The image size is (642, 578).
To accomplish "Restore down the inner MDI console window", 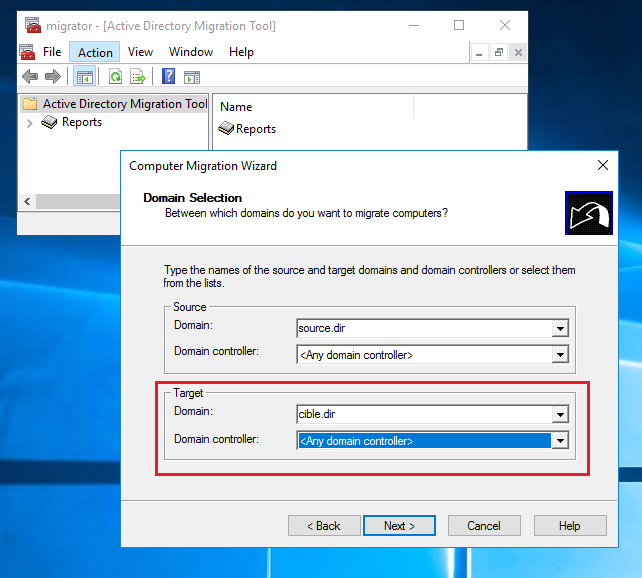I will tap(498, 52).
